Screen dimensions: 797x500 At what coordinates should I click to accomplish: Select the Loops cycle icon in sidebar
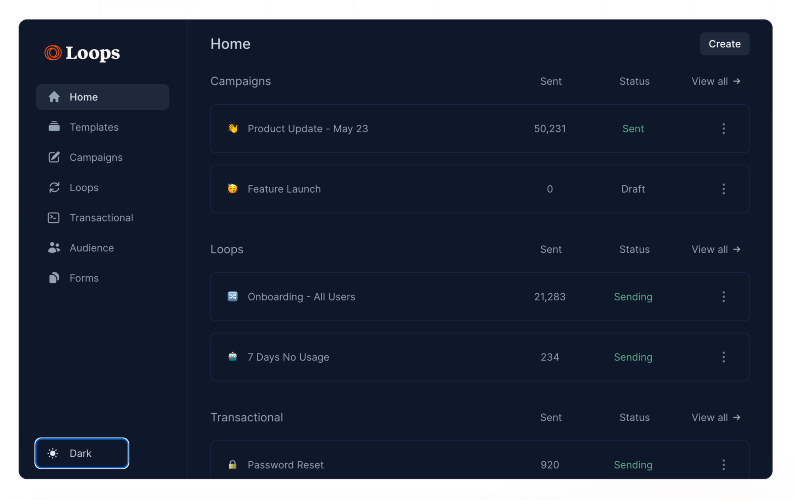[54, 187]
